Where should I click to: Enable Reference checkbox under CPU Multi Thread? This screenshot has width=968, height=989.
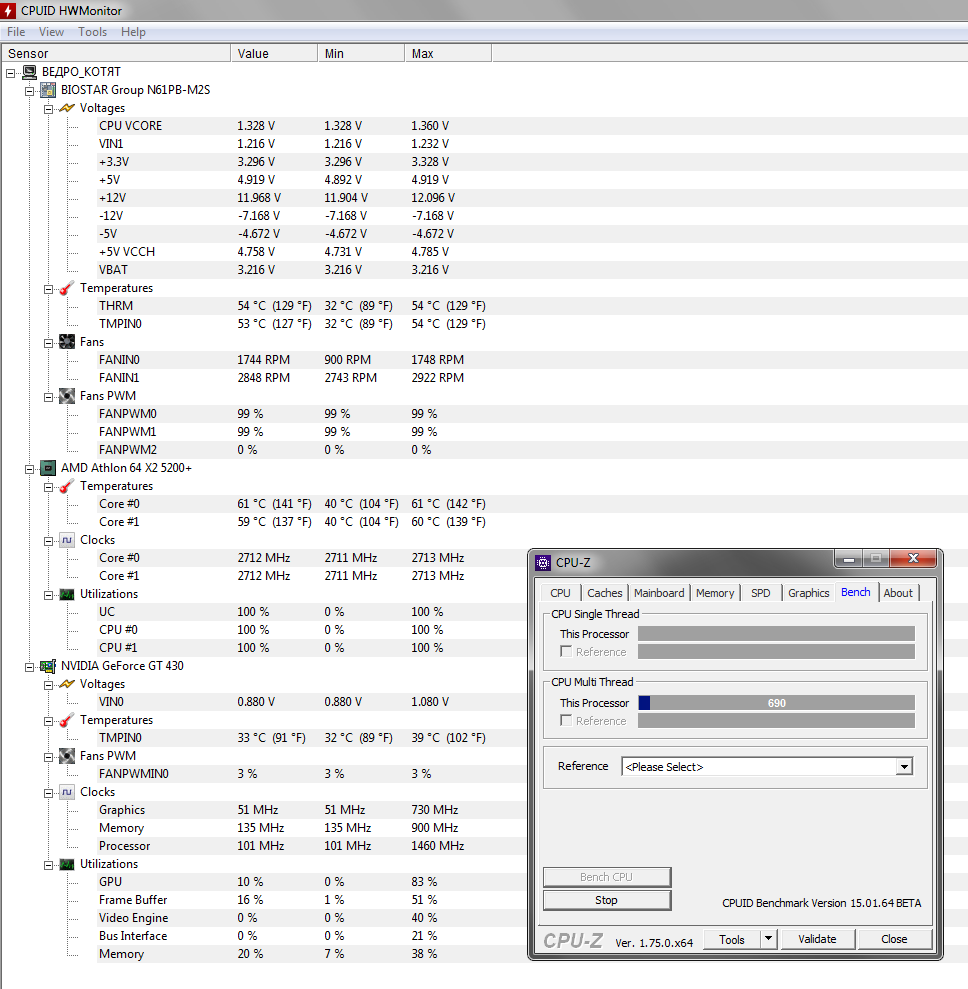[567, 721]
